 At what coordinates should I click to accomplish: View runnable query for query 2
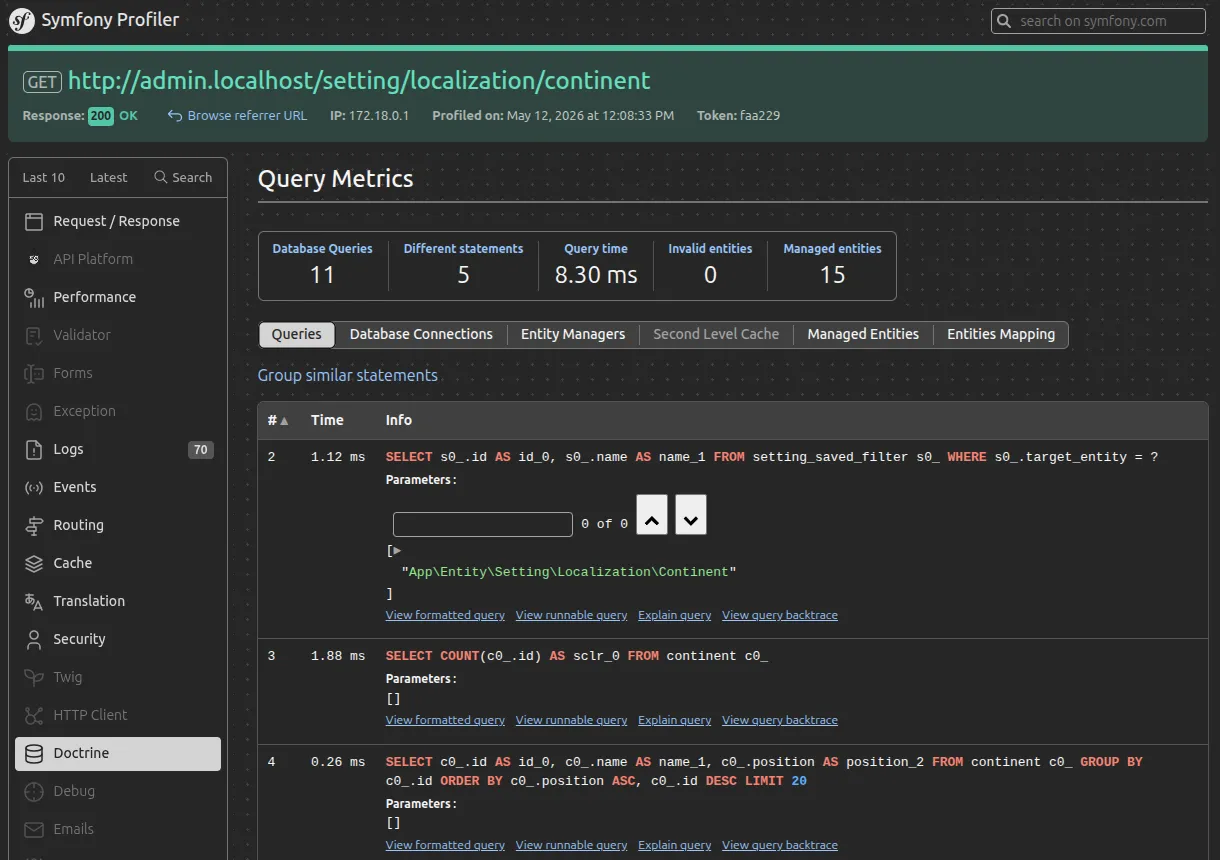(x=572, y=615)
